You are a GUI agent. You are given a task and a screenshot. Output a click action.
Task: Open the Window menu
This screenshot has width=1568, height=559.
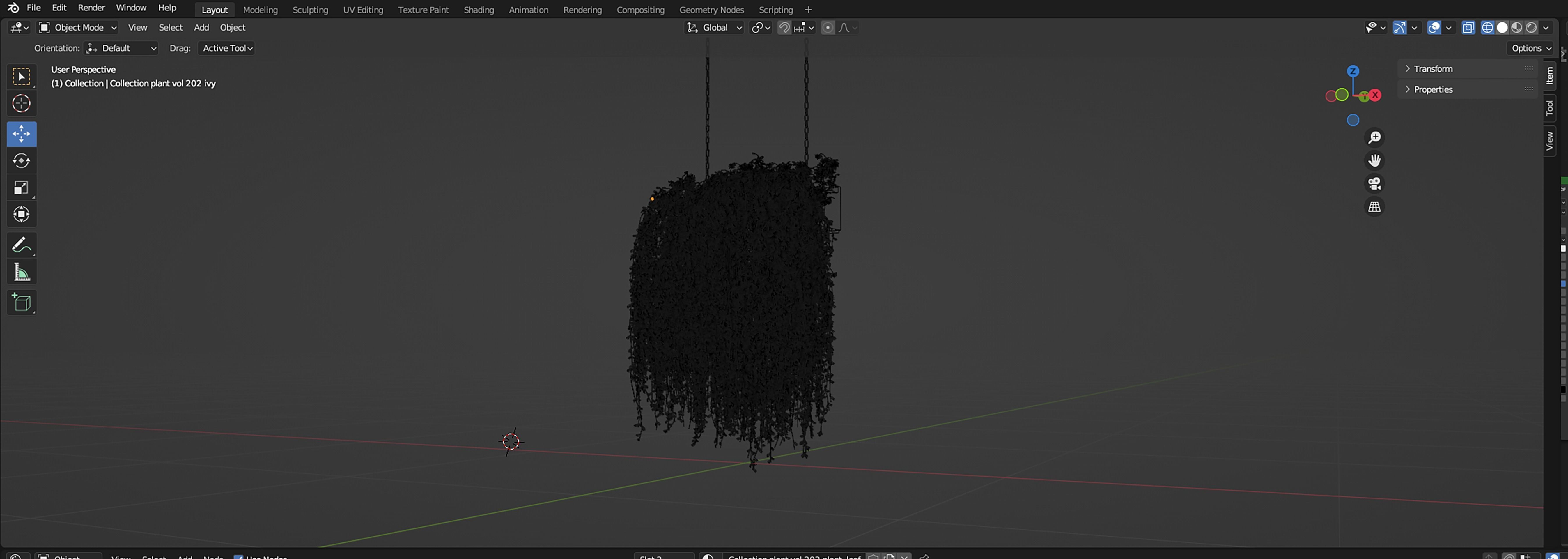coord(131,8)
